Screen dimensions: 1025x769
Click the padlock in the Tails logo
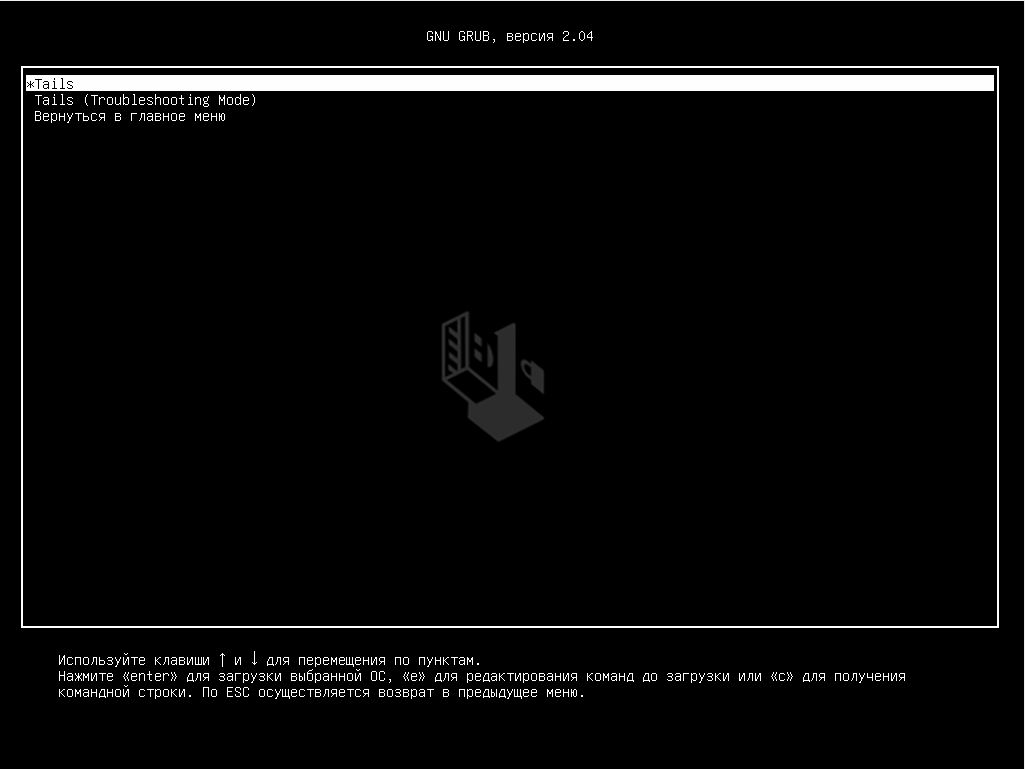tap(534, 375)
